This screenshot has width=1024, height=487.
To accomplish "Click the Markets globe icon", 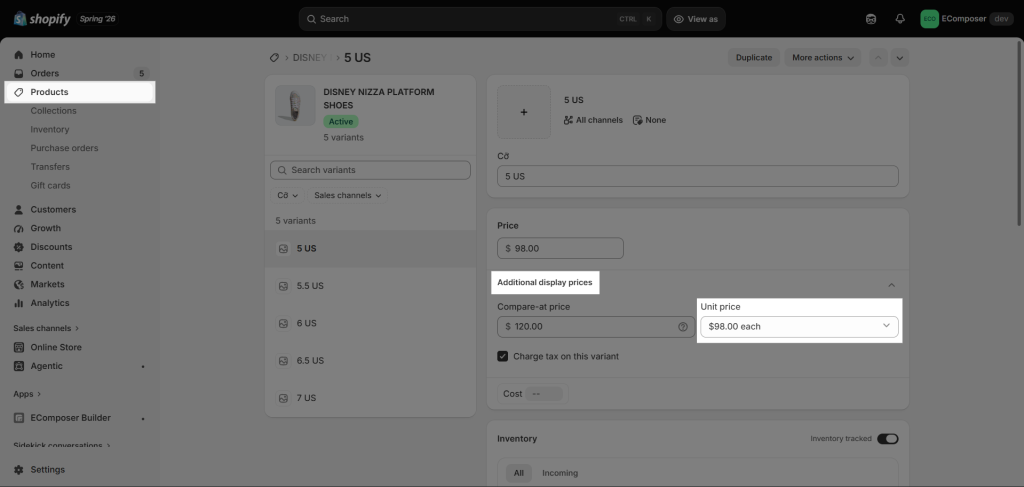I will 19,285.
